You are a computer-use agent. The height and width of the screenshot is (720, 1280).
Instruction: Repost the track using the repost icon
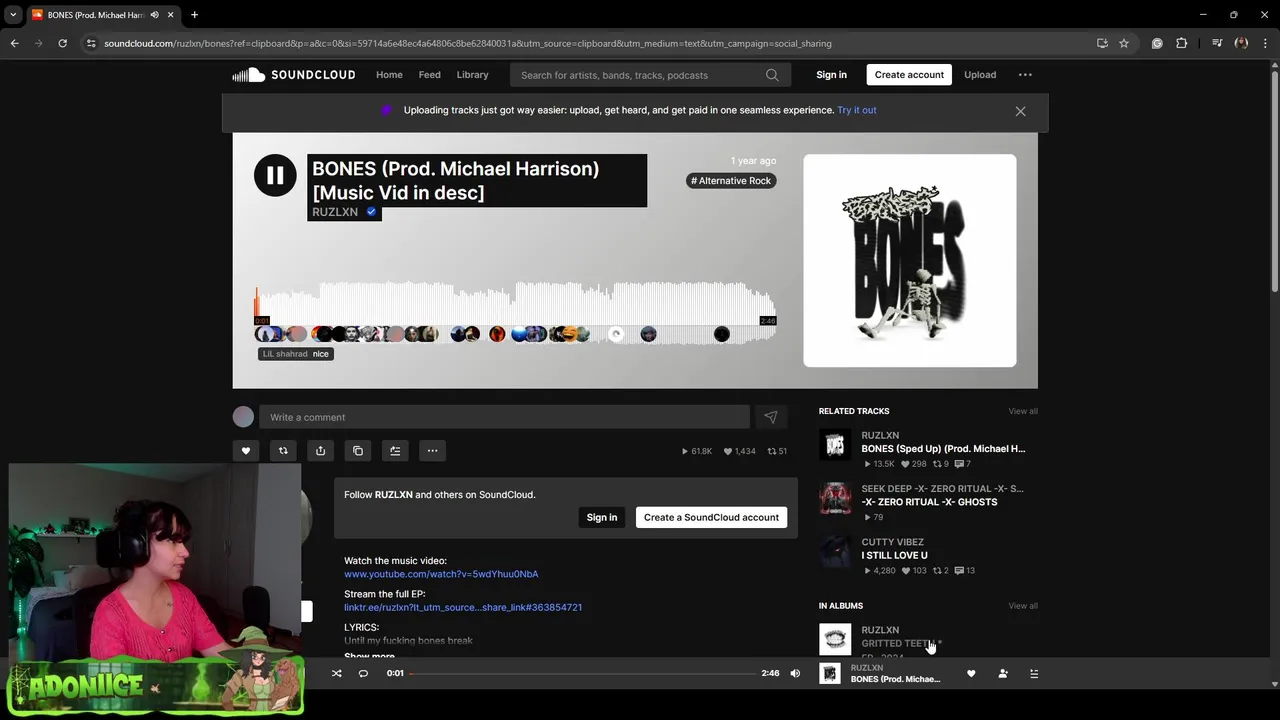[x=283, y=451]
